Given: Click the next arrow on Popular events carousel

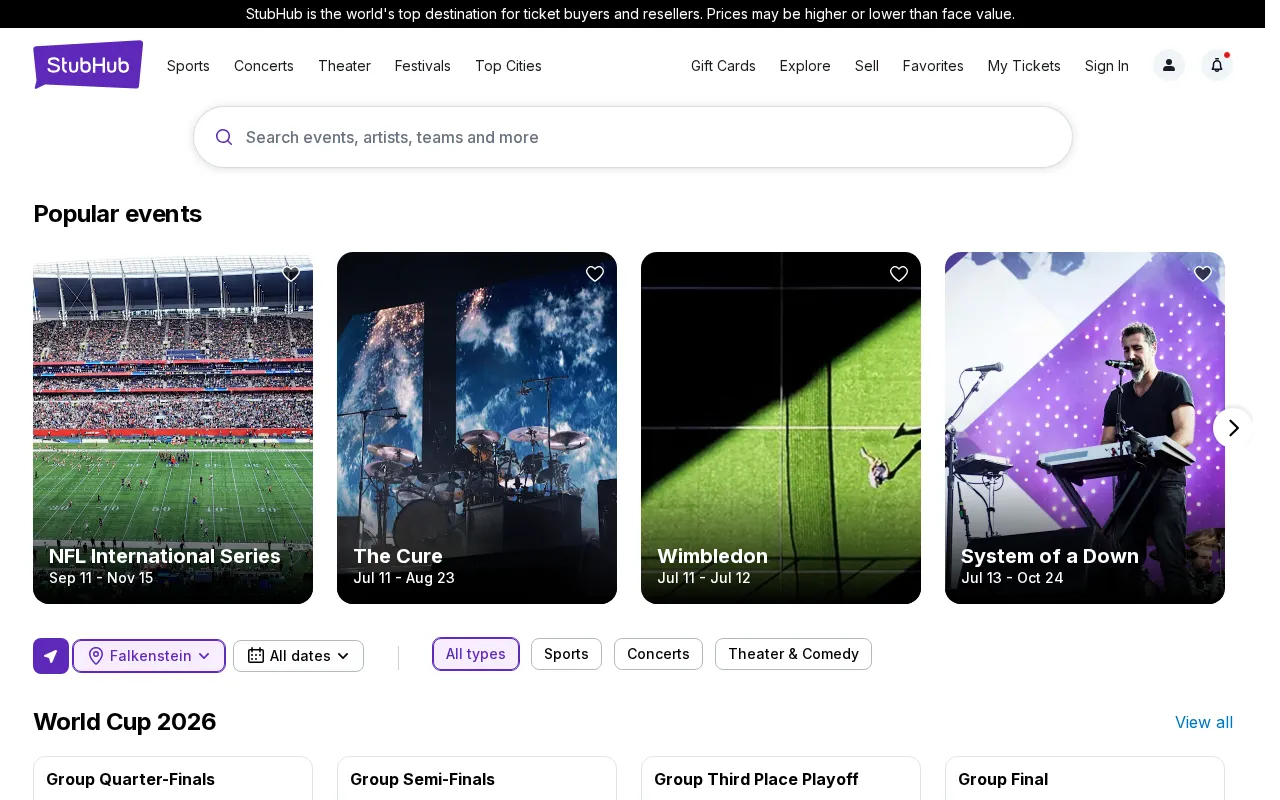Looking at the screenshot, I should 1233,428.
